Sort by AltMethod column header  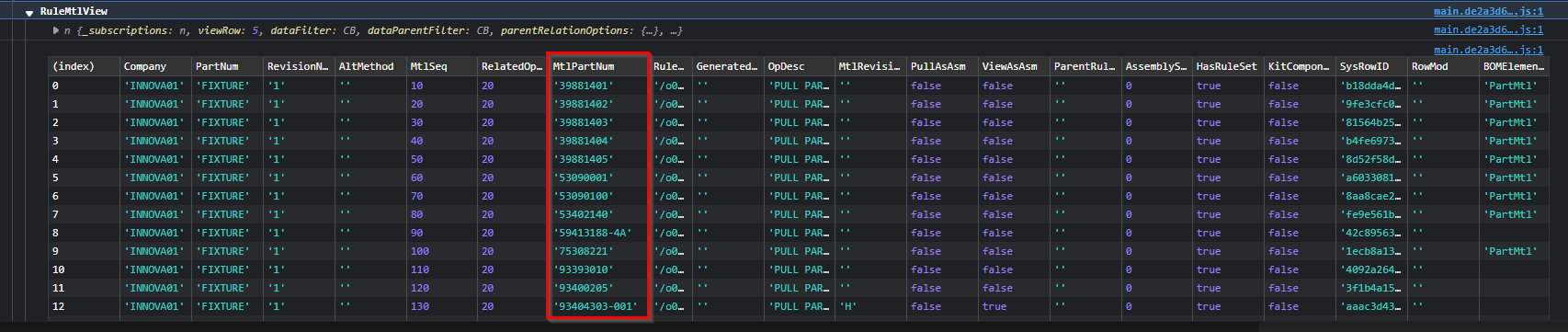(371, 66)
